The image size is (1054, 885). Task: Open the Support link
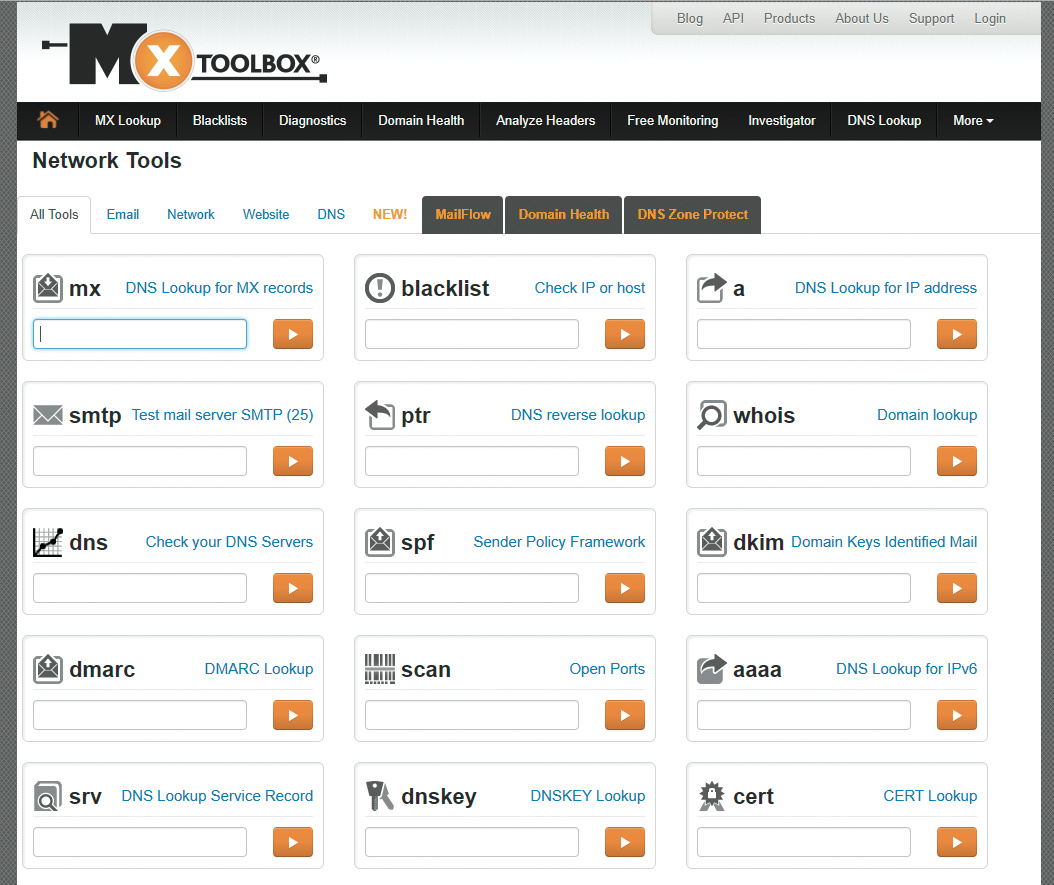[x=932, y=18]
